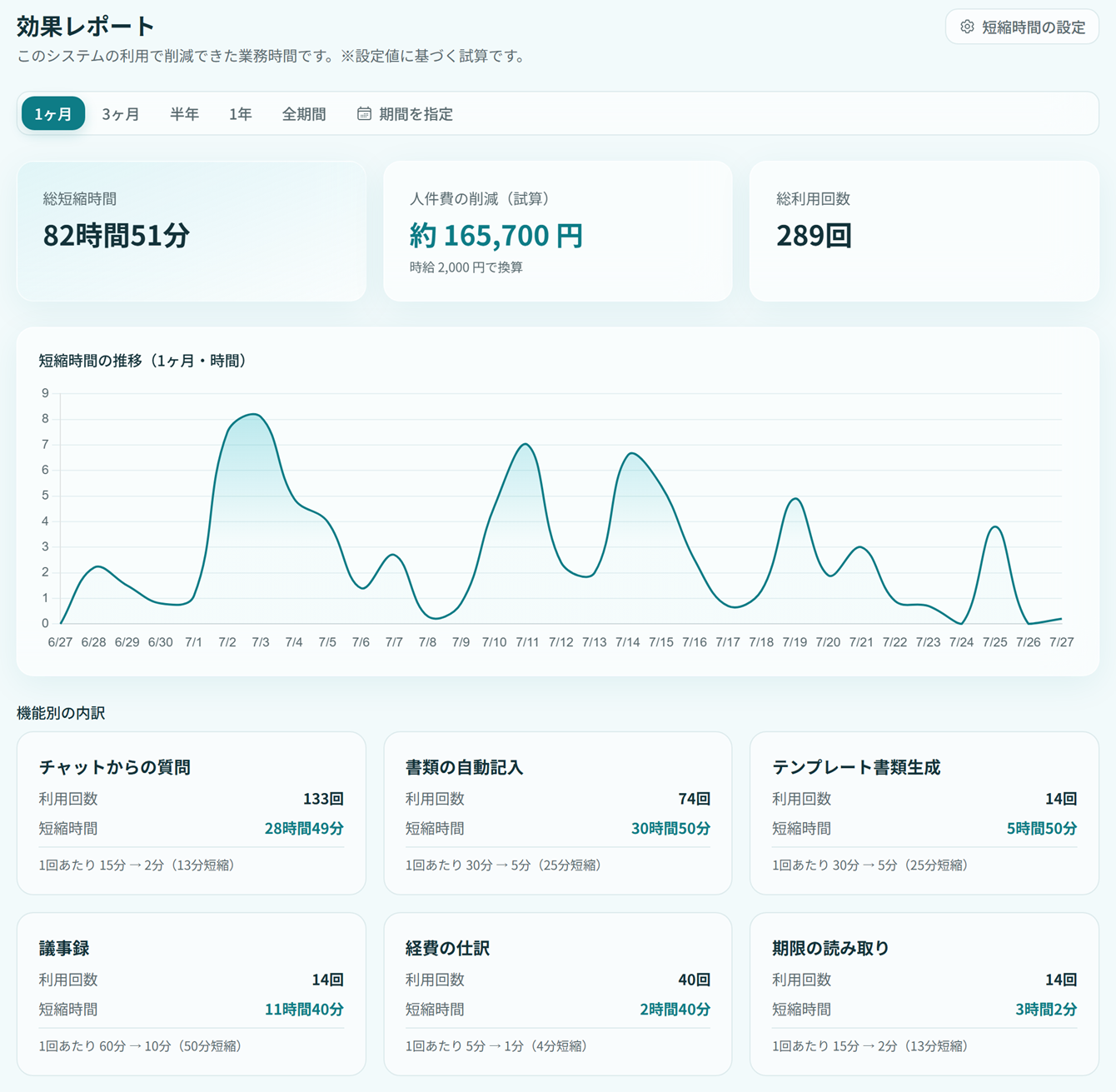The height and width of the screenshot is (1092, 1116).
Task: Click the 40回 usage count
Action: coord(694,980)
